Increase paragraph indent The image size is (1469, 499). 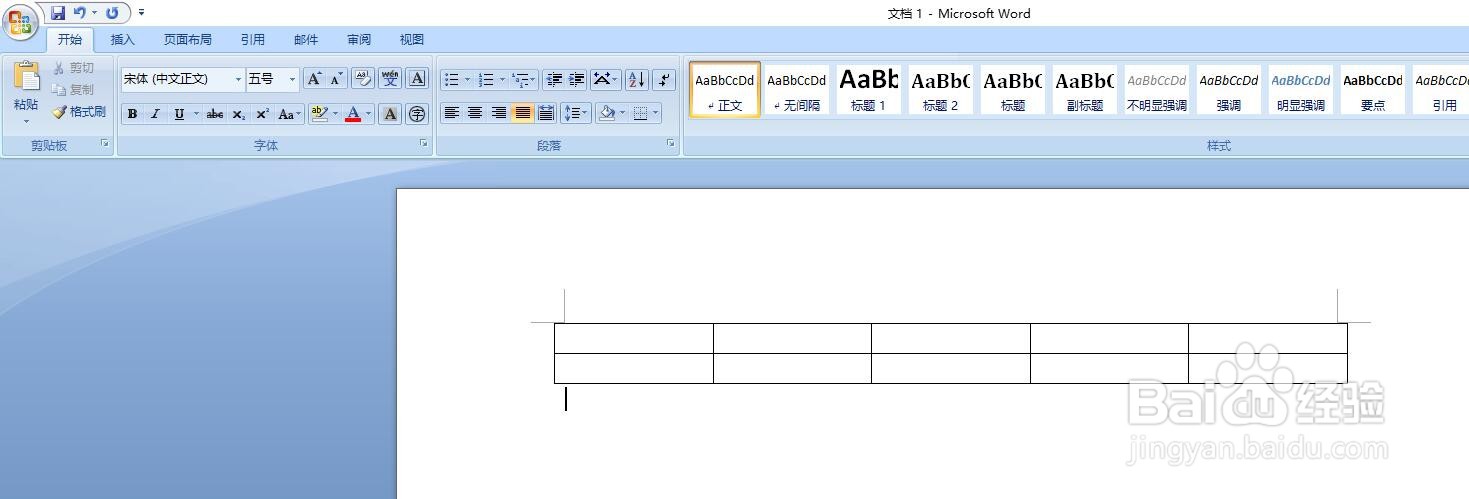577,79
